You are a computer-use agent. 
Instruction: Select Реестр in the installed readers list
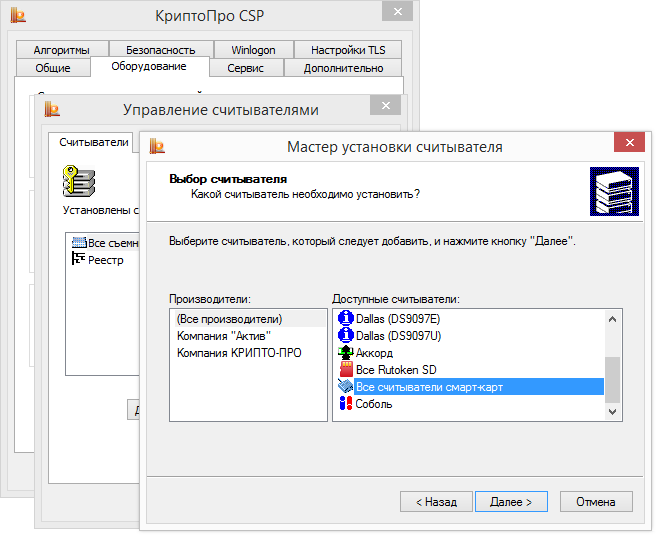point(105,260)
